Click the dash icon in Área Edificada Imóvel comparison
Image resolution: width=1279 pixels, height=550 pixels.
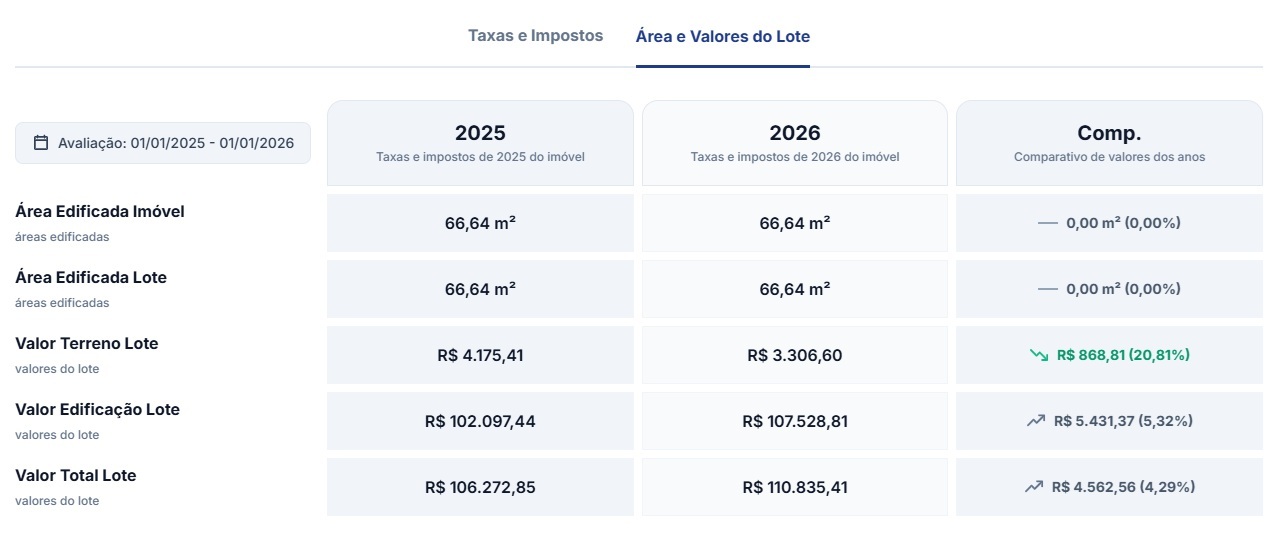pos(1047,223)
